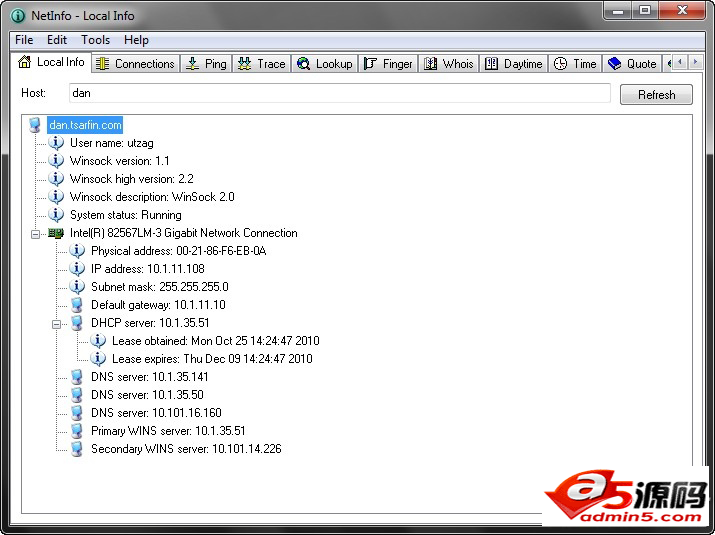Select 'Default gateway: 10.1.11.10' row
The width and height of the screenshot is (715, 535).
(158, 305)
